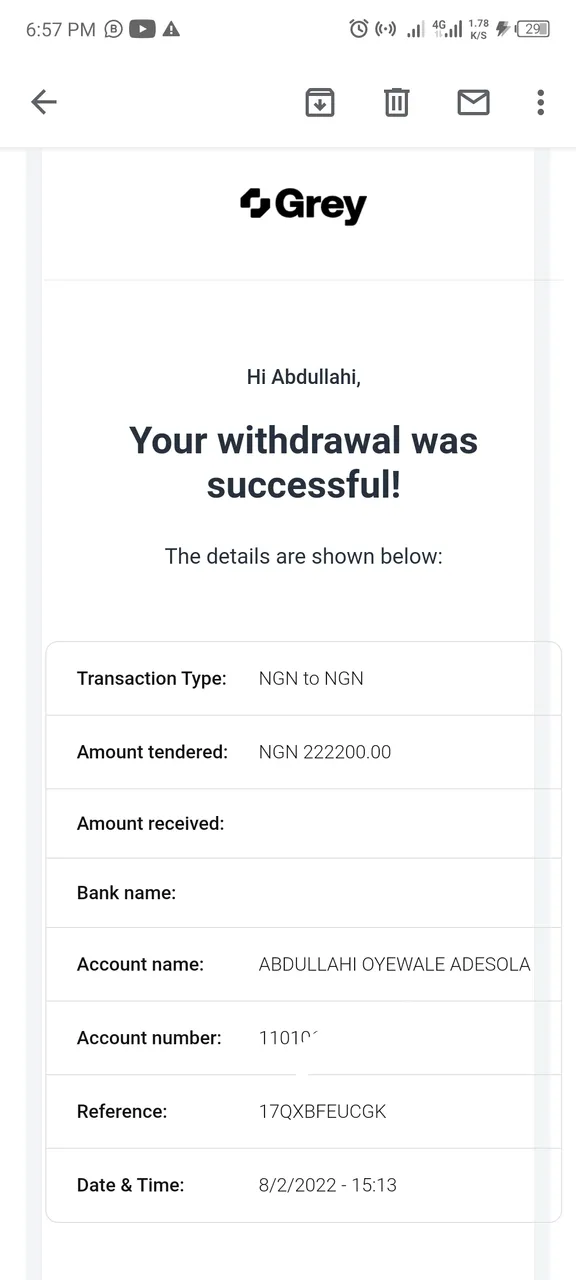The height and width of the screenshot is (1280, 576).
Task: Select the reference code 17QXBFEUCGK
Action: [x=322, y=1111]
